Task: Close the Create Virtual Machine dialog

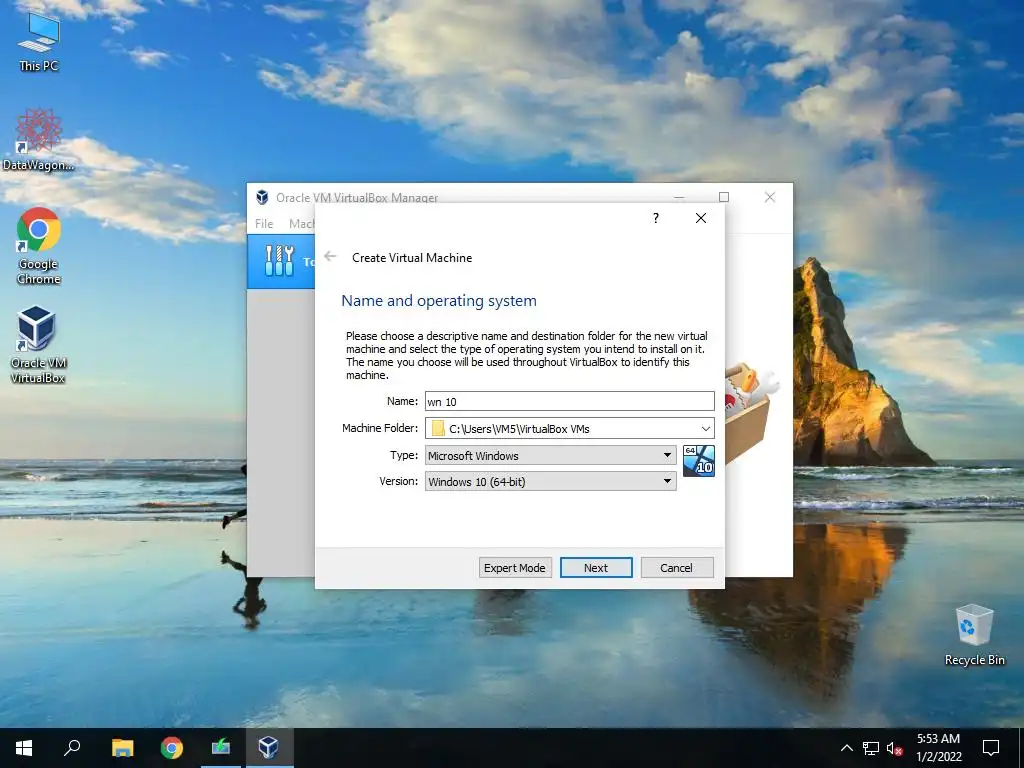Action: coord(701,218)
